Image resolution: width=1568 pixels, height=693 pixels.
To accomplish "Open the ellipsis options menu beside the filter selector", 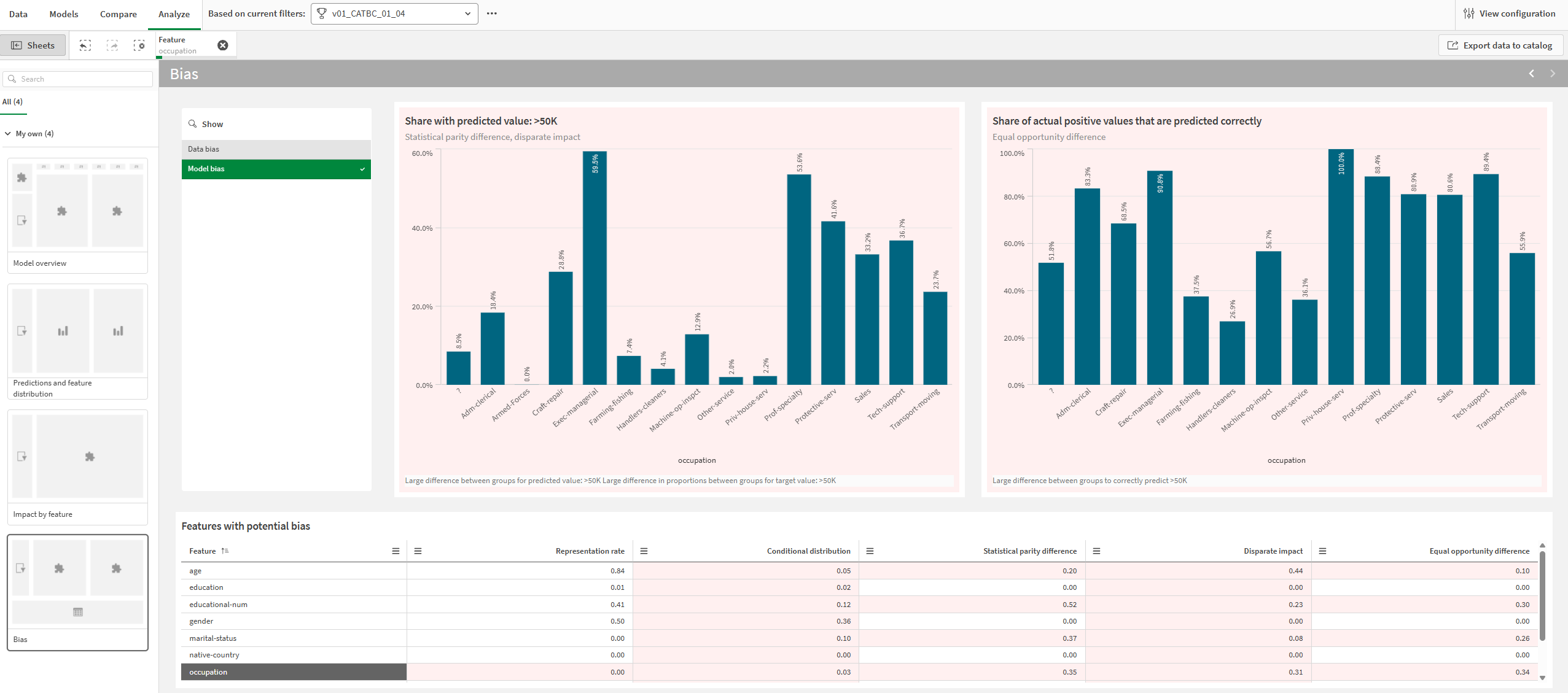I will pos(491,13).
